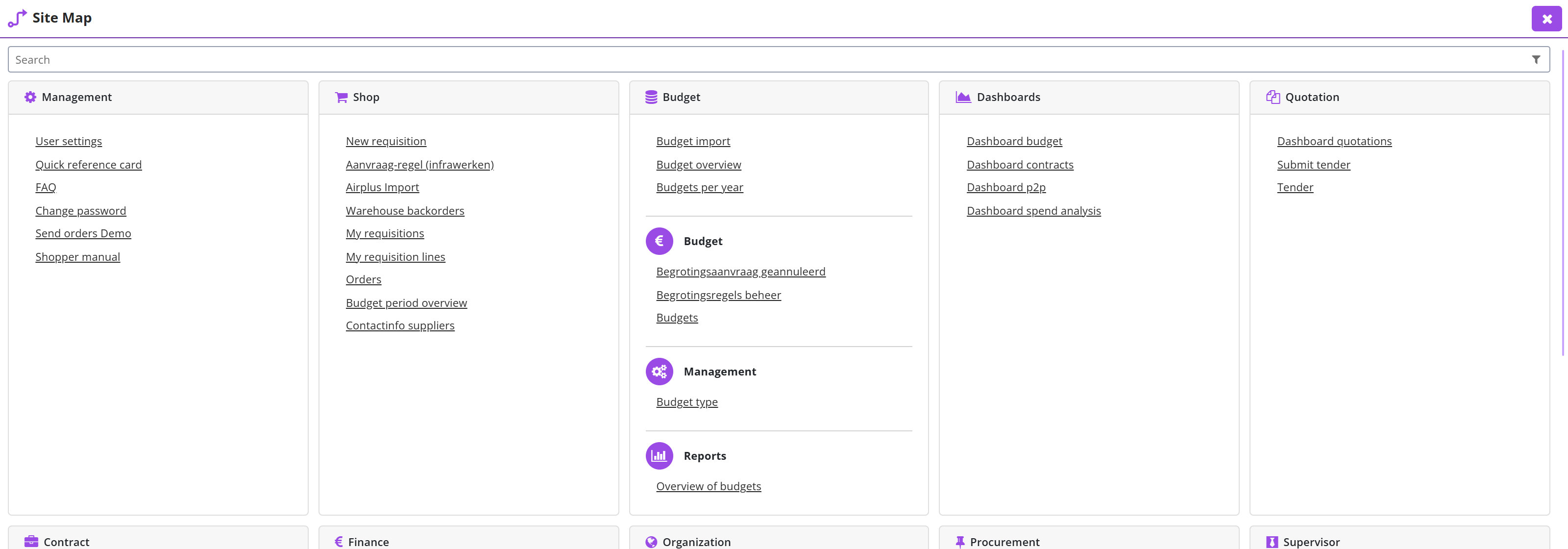Open Begrotingsaanvraag geannuleerd link
1568x549 pixels.
(x=741, y=272)
